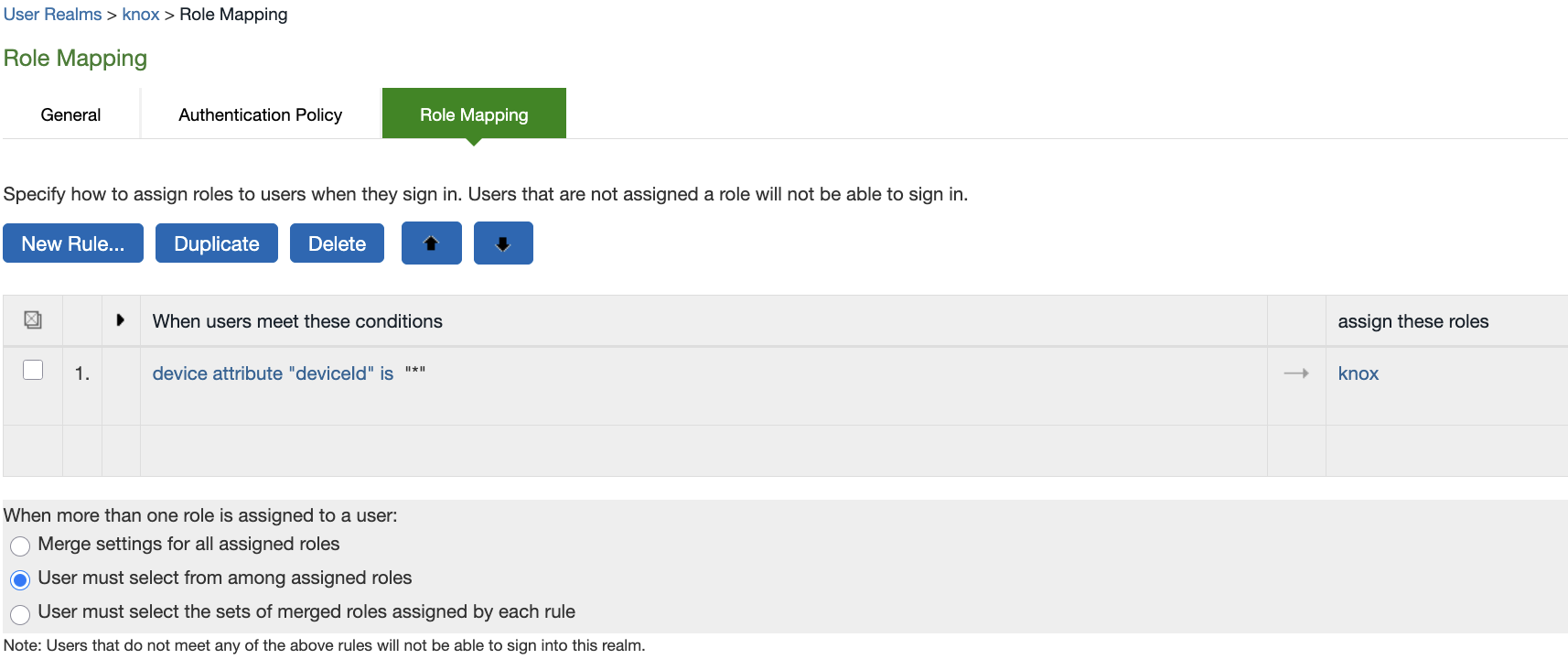Open the knox realm breadcrumb link
Viewport: 1568px width, 670px height.
tap(141, 15)
